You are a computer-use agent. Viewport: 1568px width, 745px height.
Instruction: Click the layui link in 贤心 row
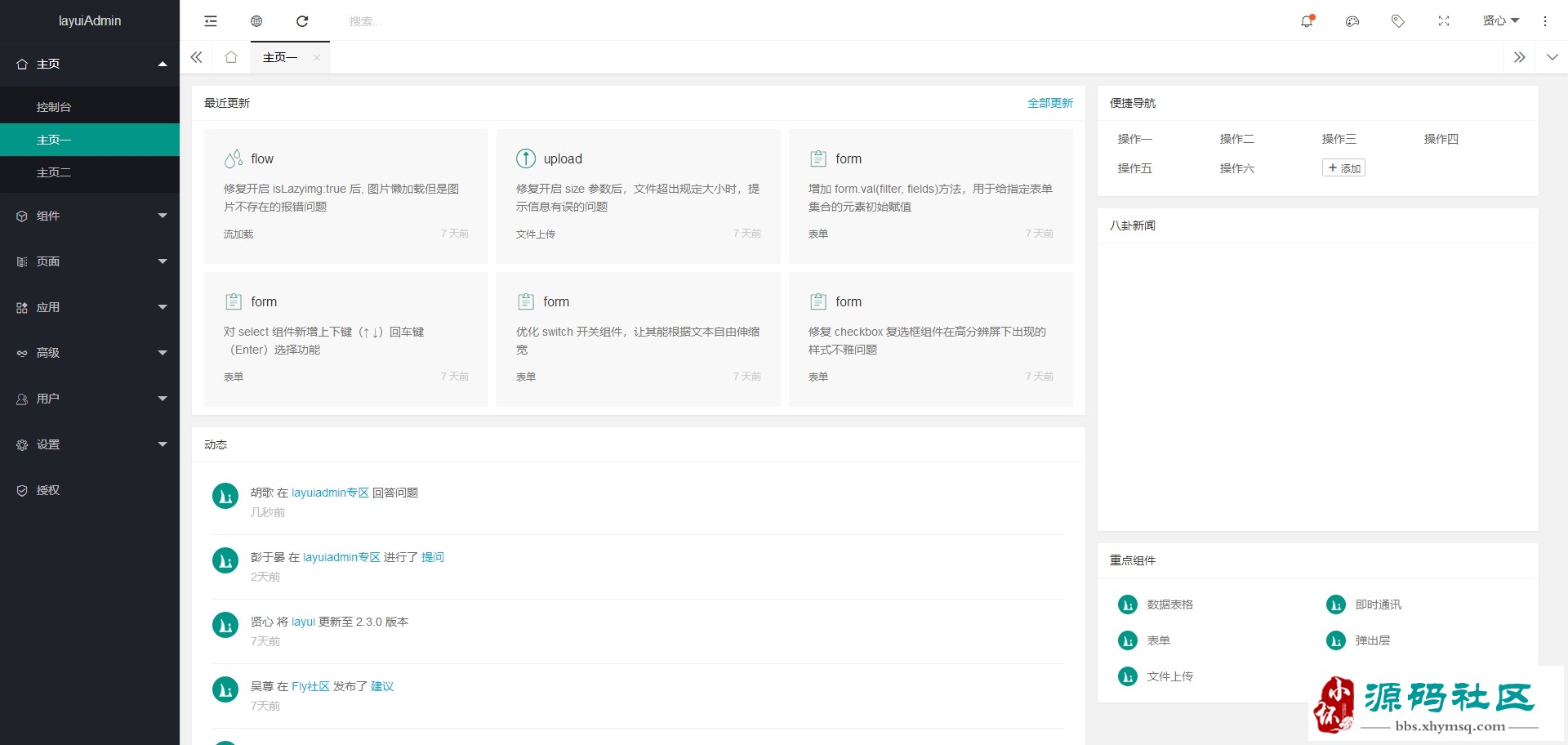pos(303,622)
